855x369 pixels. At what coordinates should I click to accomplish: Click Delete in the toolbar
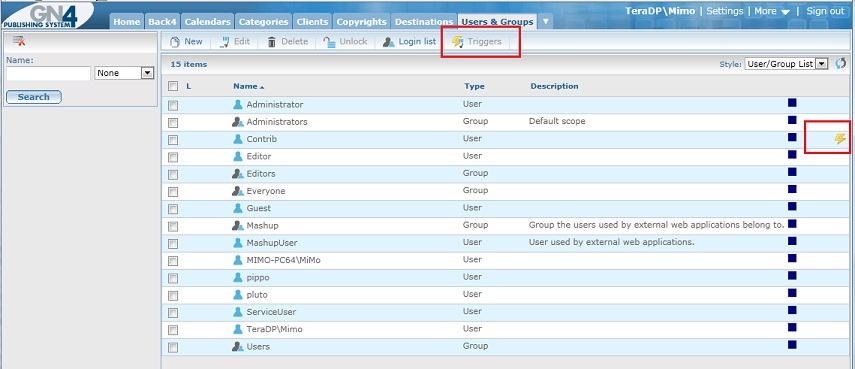[287, 41]
